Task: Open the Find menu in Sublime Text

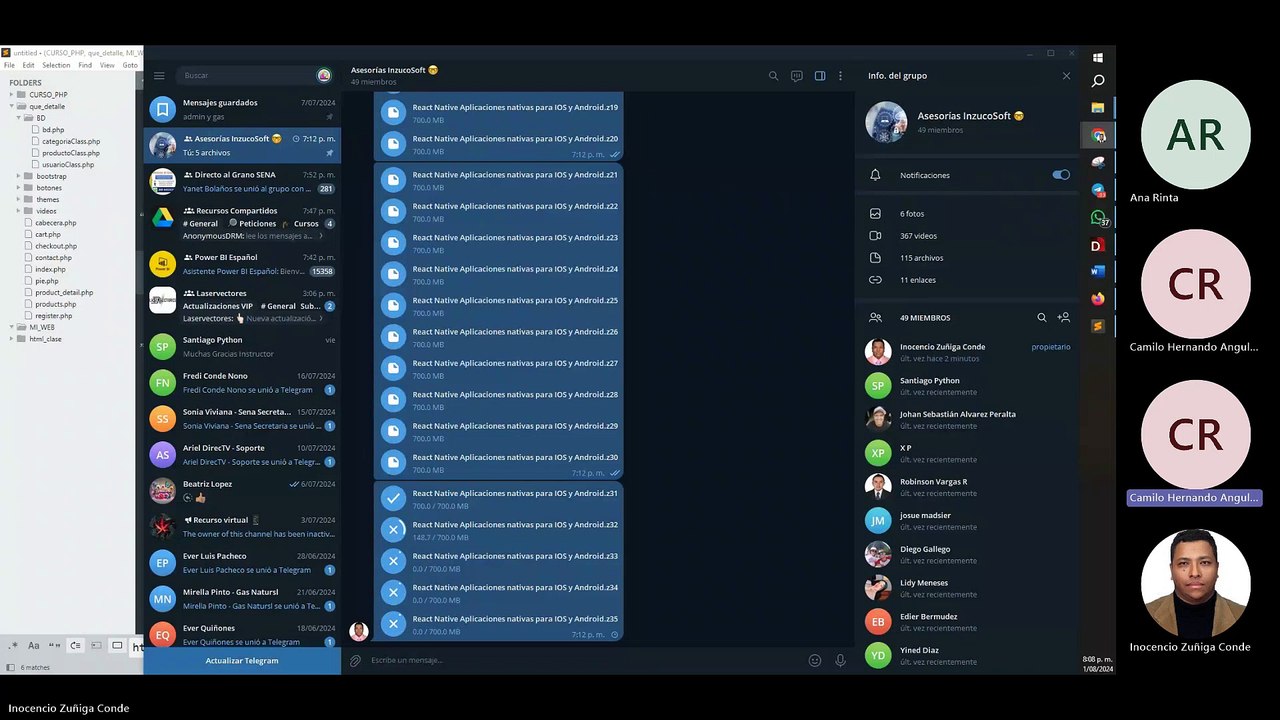Action: (85, 65)
